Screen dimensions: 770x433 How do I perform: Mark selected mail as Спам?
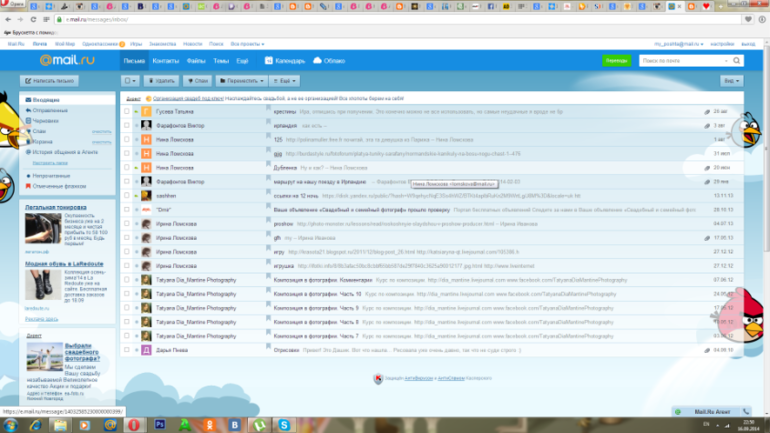tap(197, 80)
